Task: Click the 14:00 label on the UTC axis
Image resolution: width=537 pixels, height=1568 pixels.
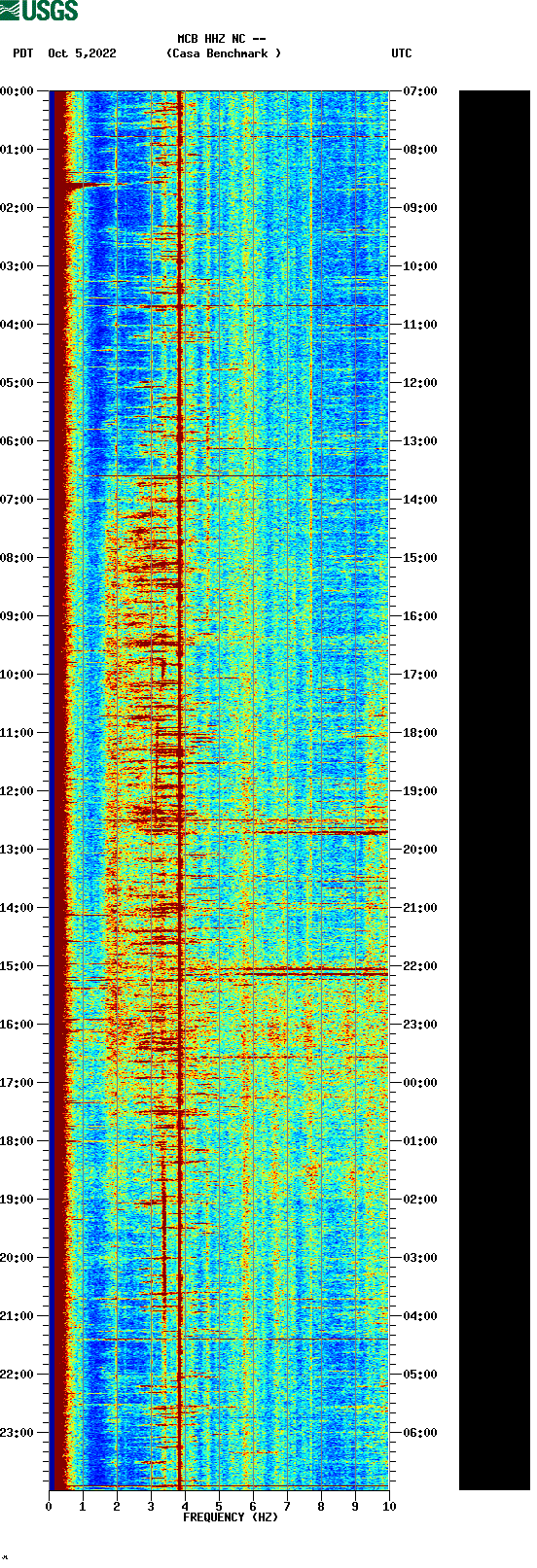Action: [x=420, y=500]
